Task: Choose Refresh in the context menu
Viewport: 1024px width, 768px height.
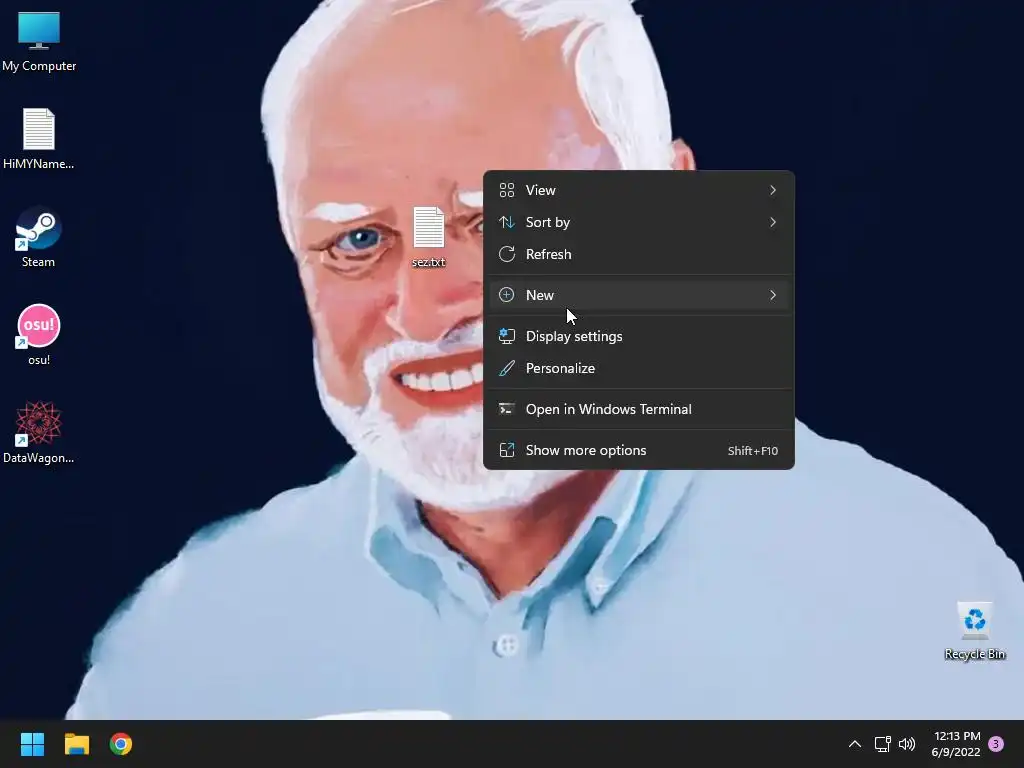Action: 639,254
